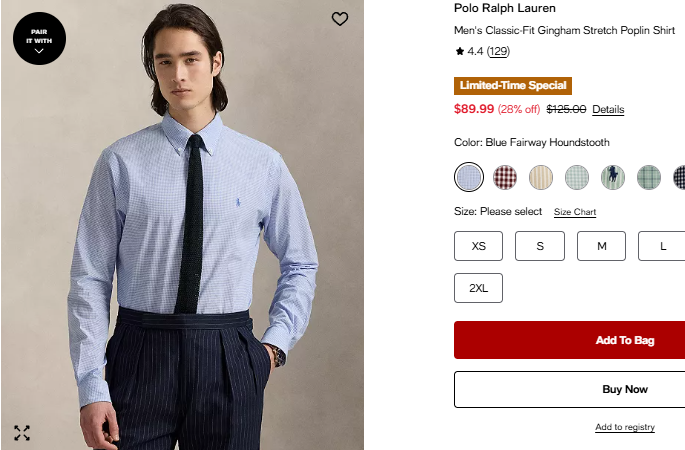Pick size L
Screen dimensions: 685x450
tap(663, 246)
